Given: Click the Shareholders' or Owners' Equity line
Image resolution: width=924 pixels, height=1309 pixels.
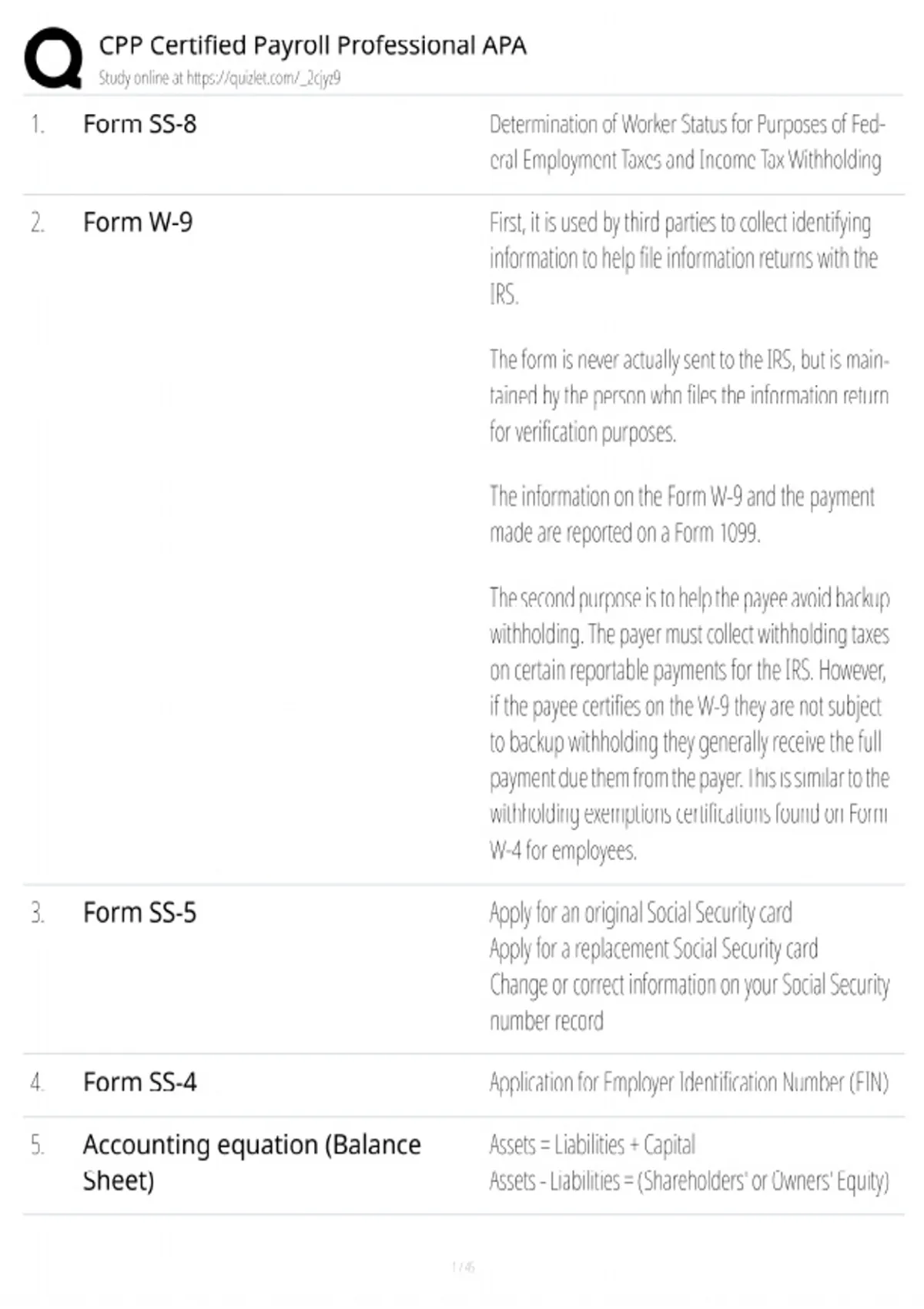Looking at the screenshot, I should 689,1181.
